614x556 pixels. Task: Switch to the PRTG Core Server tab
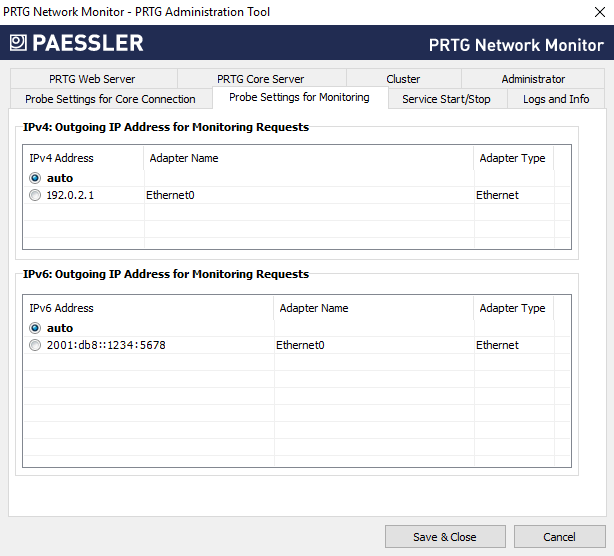point(260,79)
